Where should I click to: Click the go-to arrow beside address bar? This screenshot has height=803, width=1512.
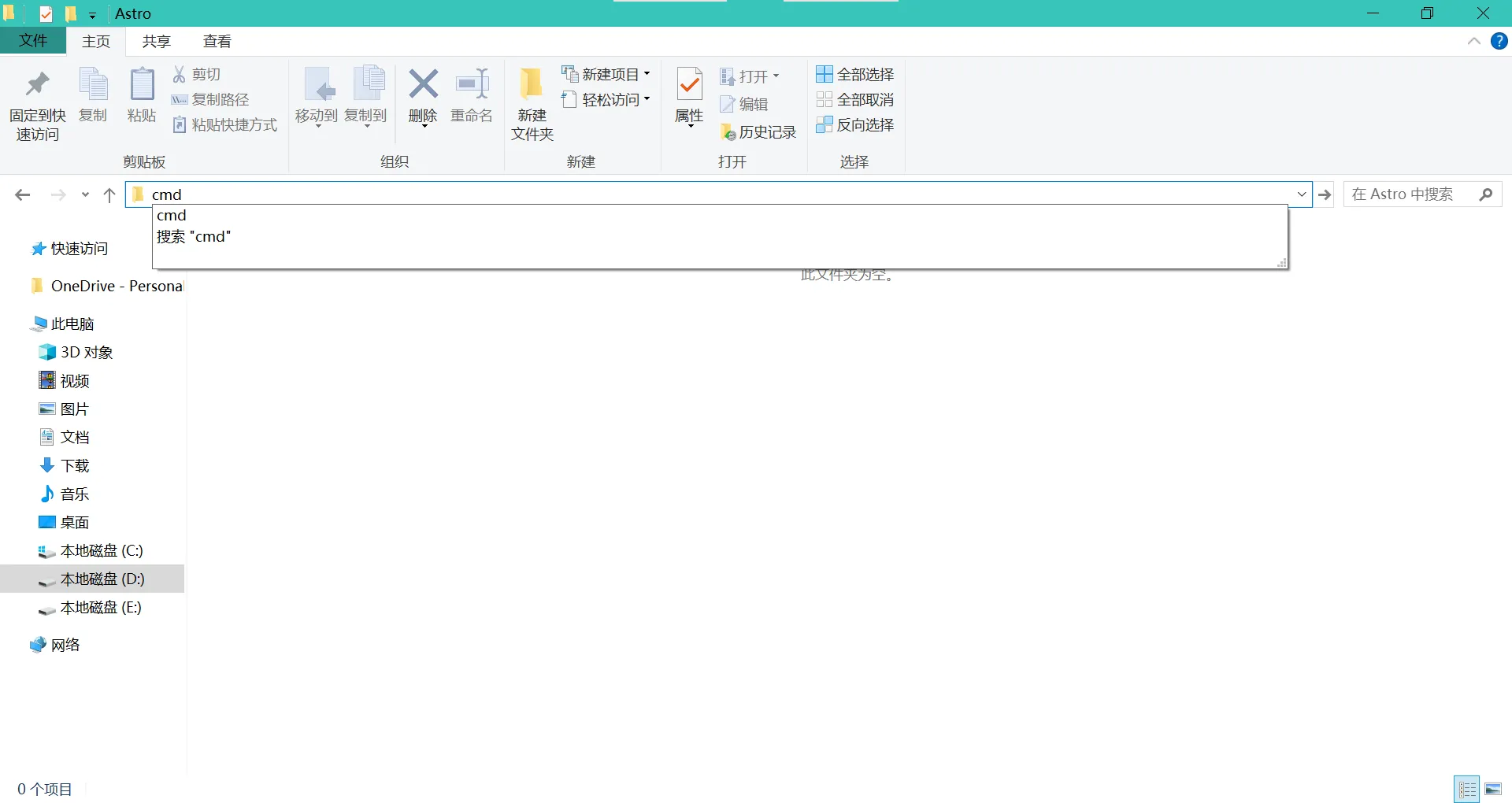[1325, 194]
